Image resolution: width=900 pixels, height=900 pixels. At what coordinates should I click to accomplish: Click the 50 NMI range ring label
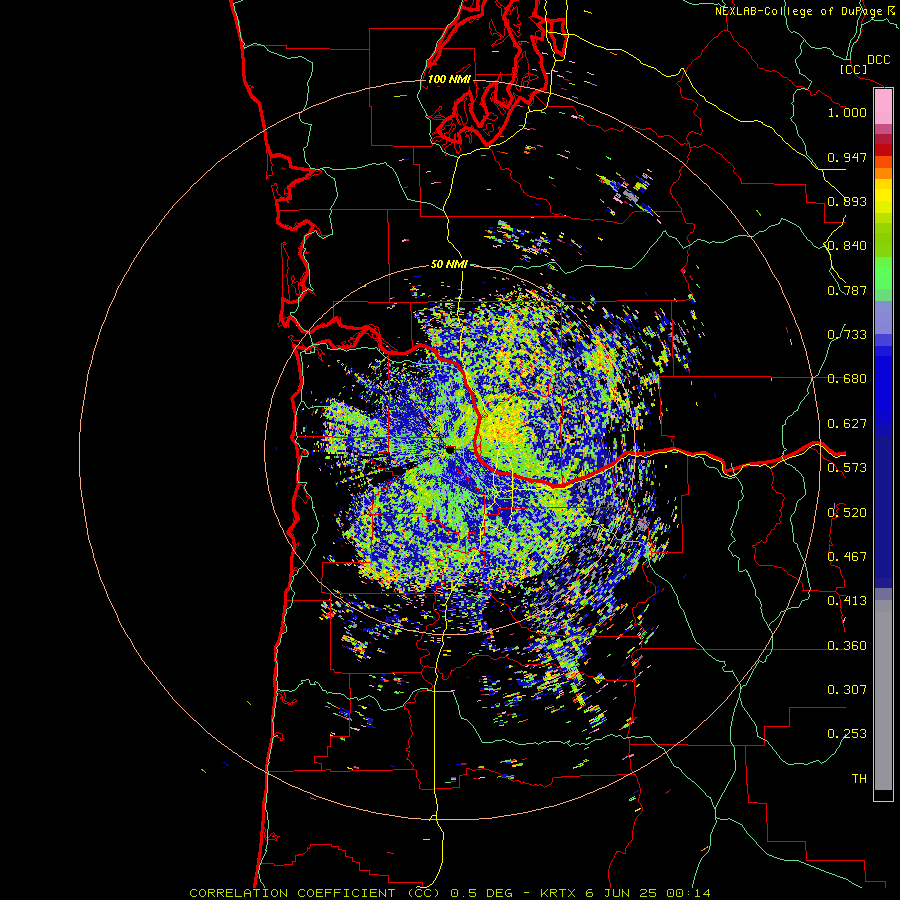449,265
